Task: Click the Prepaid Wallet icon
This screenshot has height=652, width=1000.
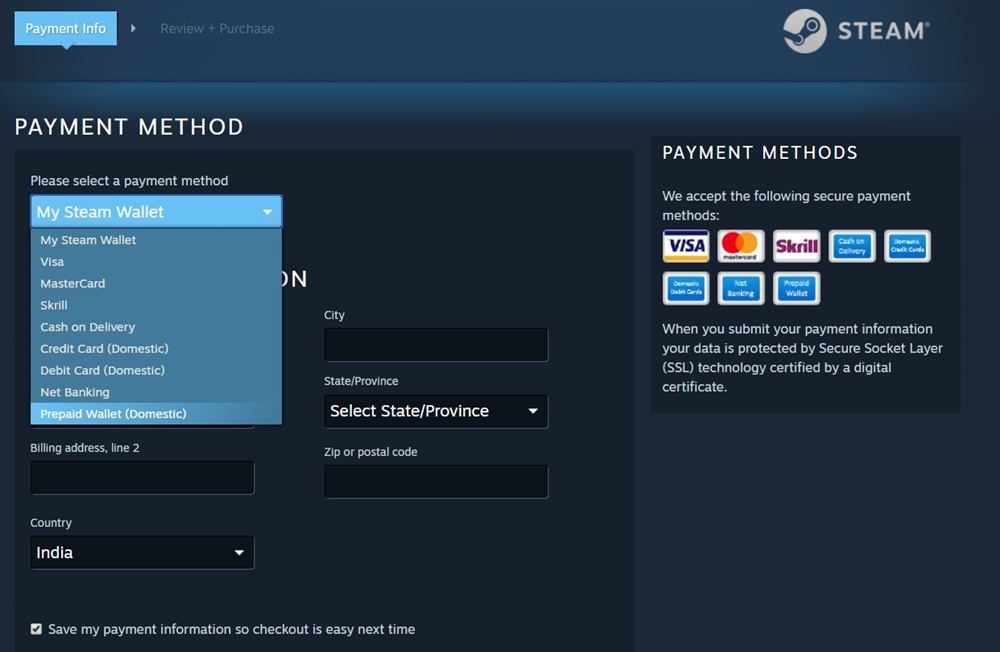Action: tap(796, 288)
